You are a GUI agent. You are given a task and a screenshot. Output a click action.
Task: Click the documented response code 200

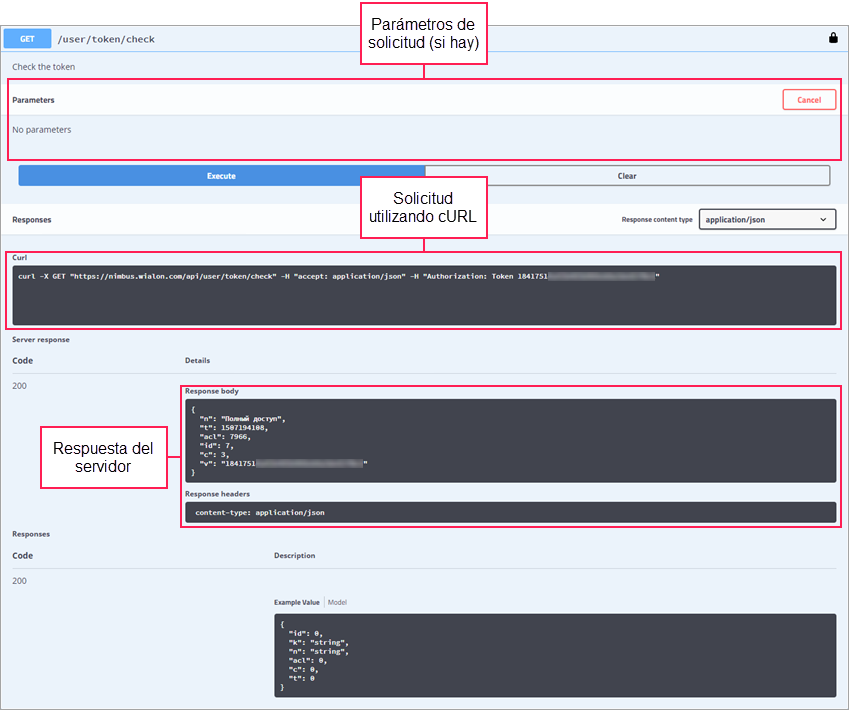[19, 581]
